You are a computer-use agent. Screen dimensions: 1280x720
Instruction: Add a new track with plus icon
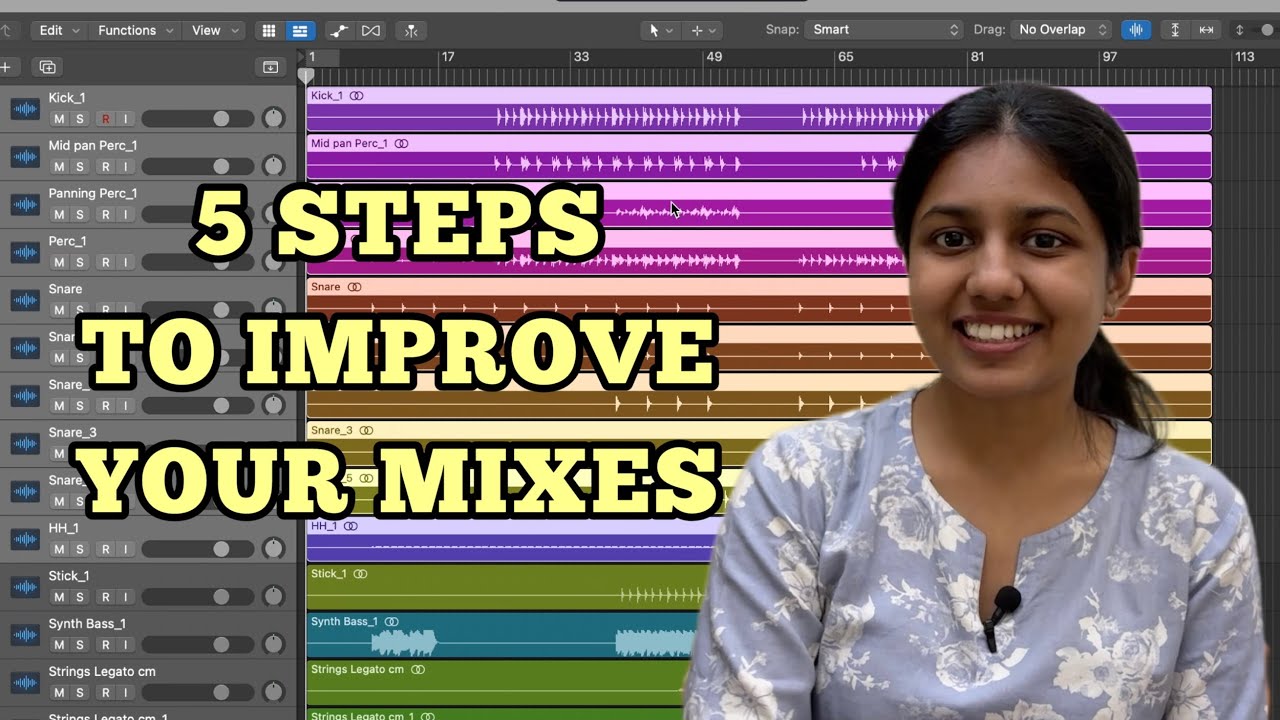(x=5, y=67)
